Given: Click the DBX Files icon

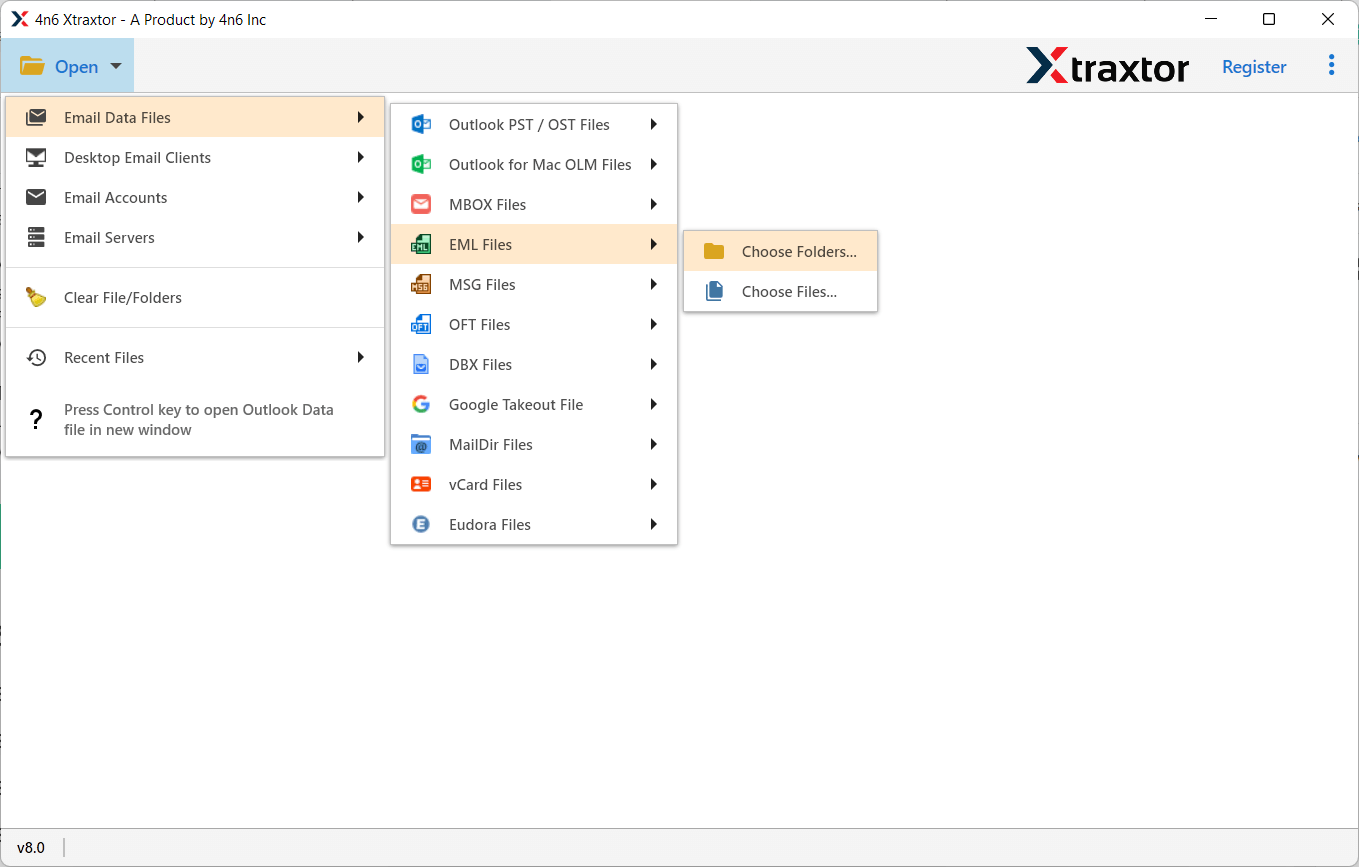Looking at the screenshot, I should click(x=421, y=364).
